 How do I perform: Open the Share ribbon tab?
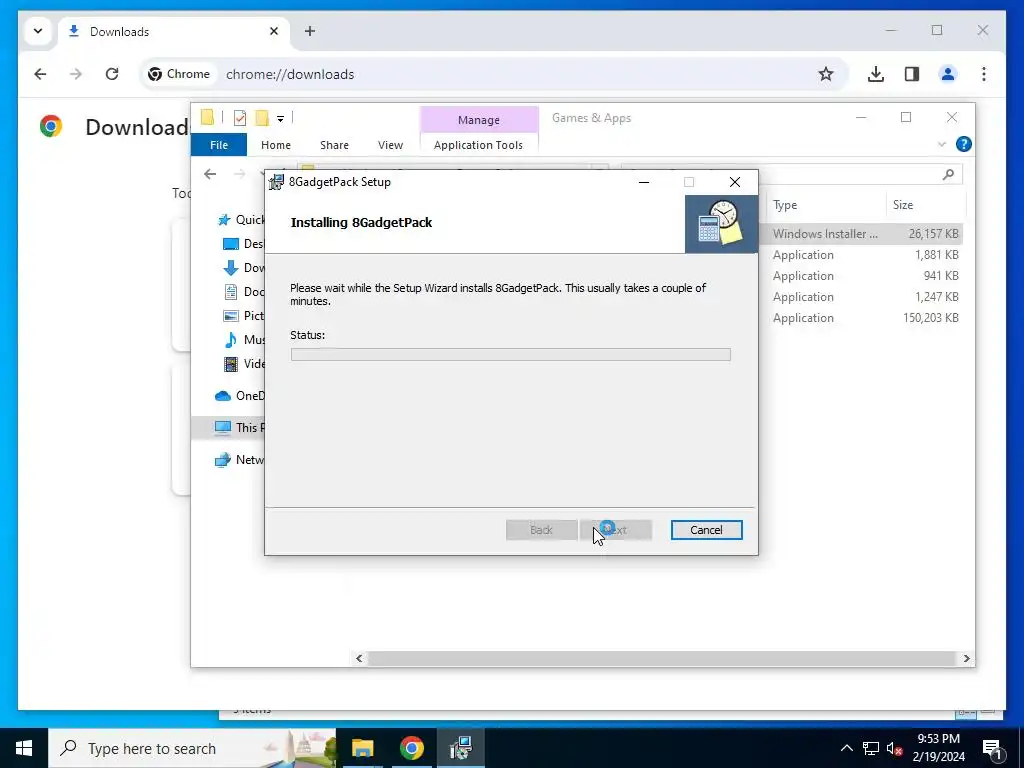(x=334, y=145)
